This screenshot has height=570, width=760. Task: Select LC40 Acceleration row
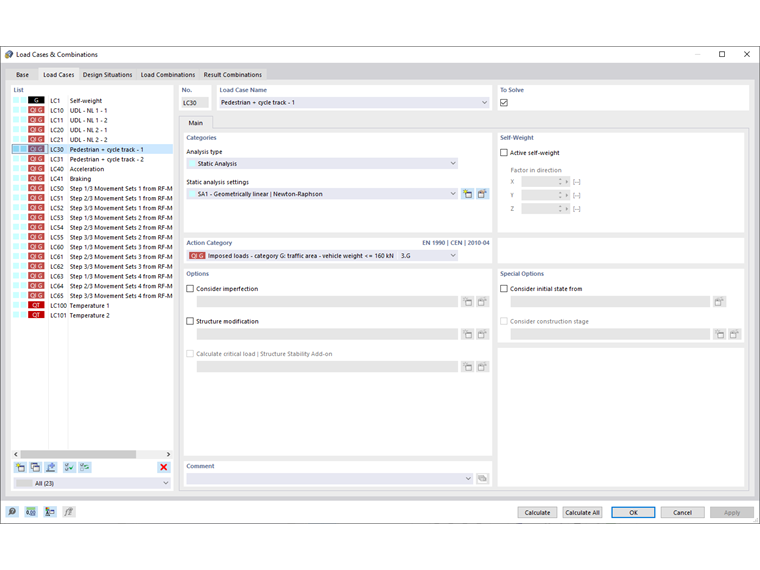coord(92,169)
